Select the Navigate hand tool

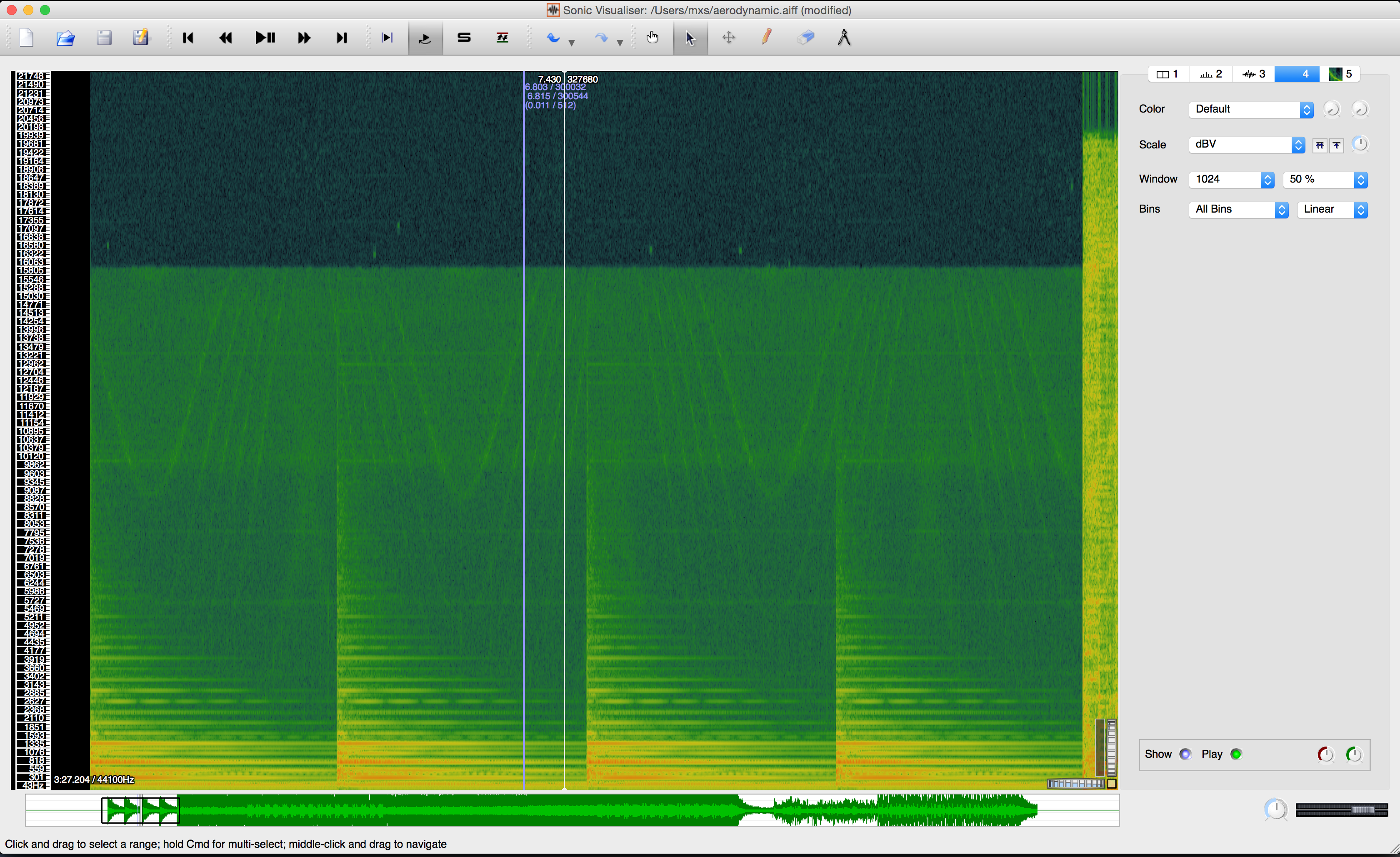click(x=653, y=38)
